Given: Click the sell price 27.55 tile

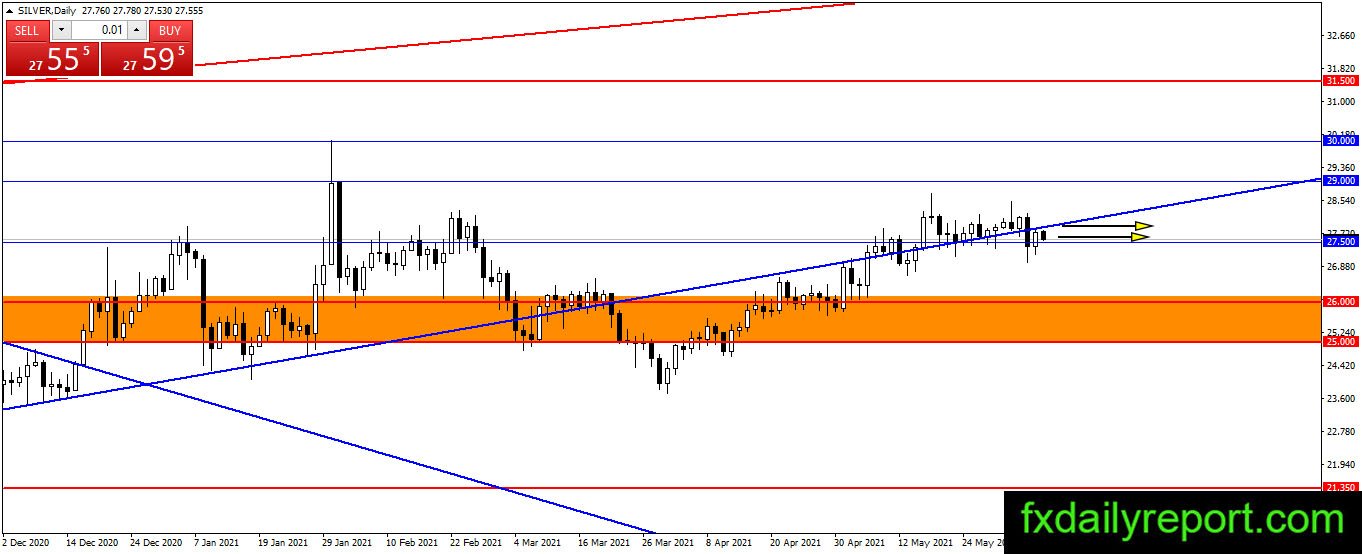Looking at the screenshot, I should [x=52, y=59].
